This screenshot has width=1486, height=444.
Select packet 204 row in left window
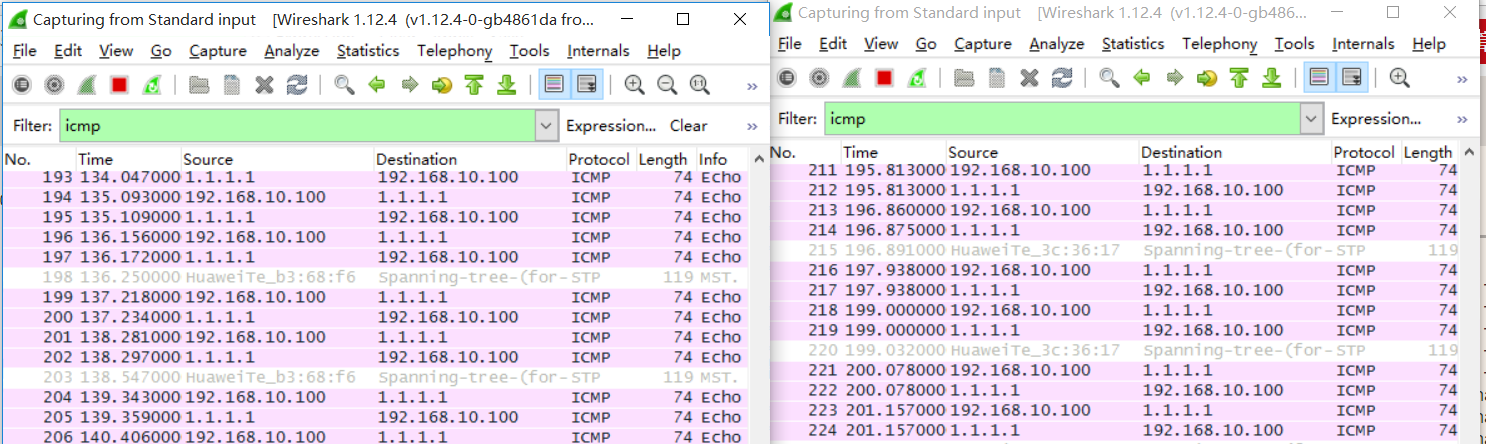pyautogui.click(x=374, y=397)
